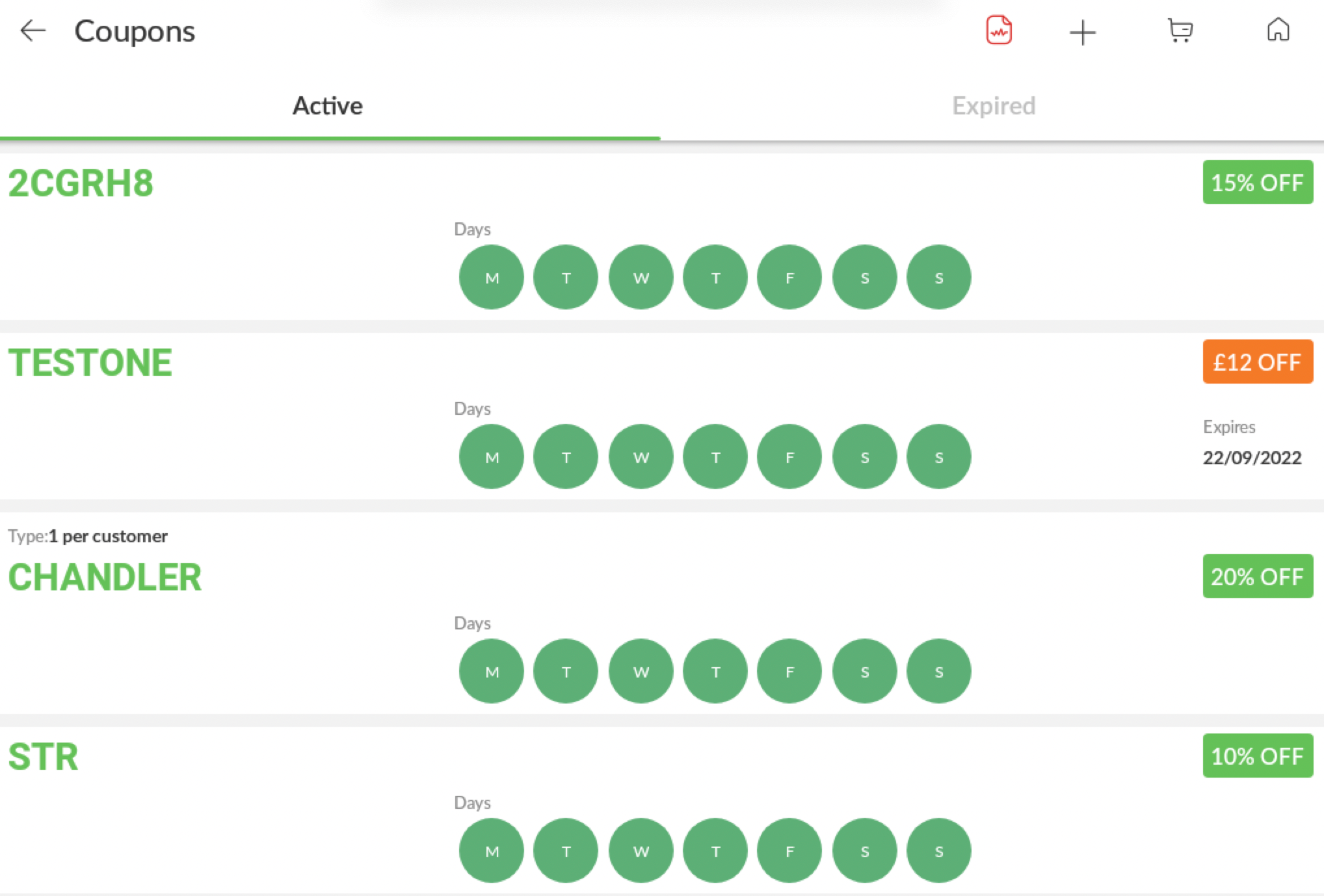Screen dimensions: 1324x896
Task: Open the shopping cart icon
Action: 1180,31
